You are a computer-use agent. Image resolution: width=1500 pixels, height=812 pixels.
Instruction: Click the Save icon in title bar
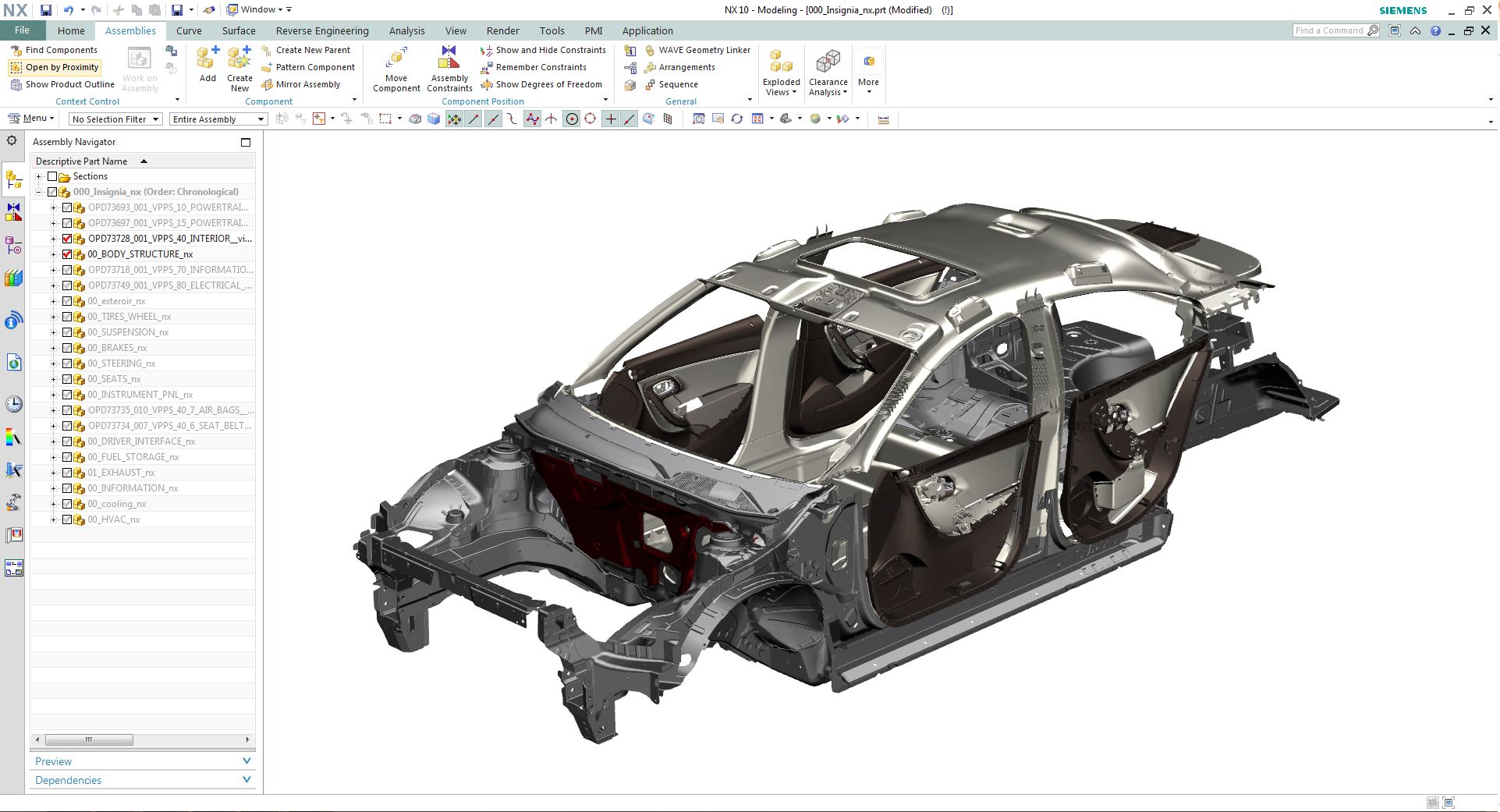click(x=46, y=10)
